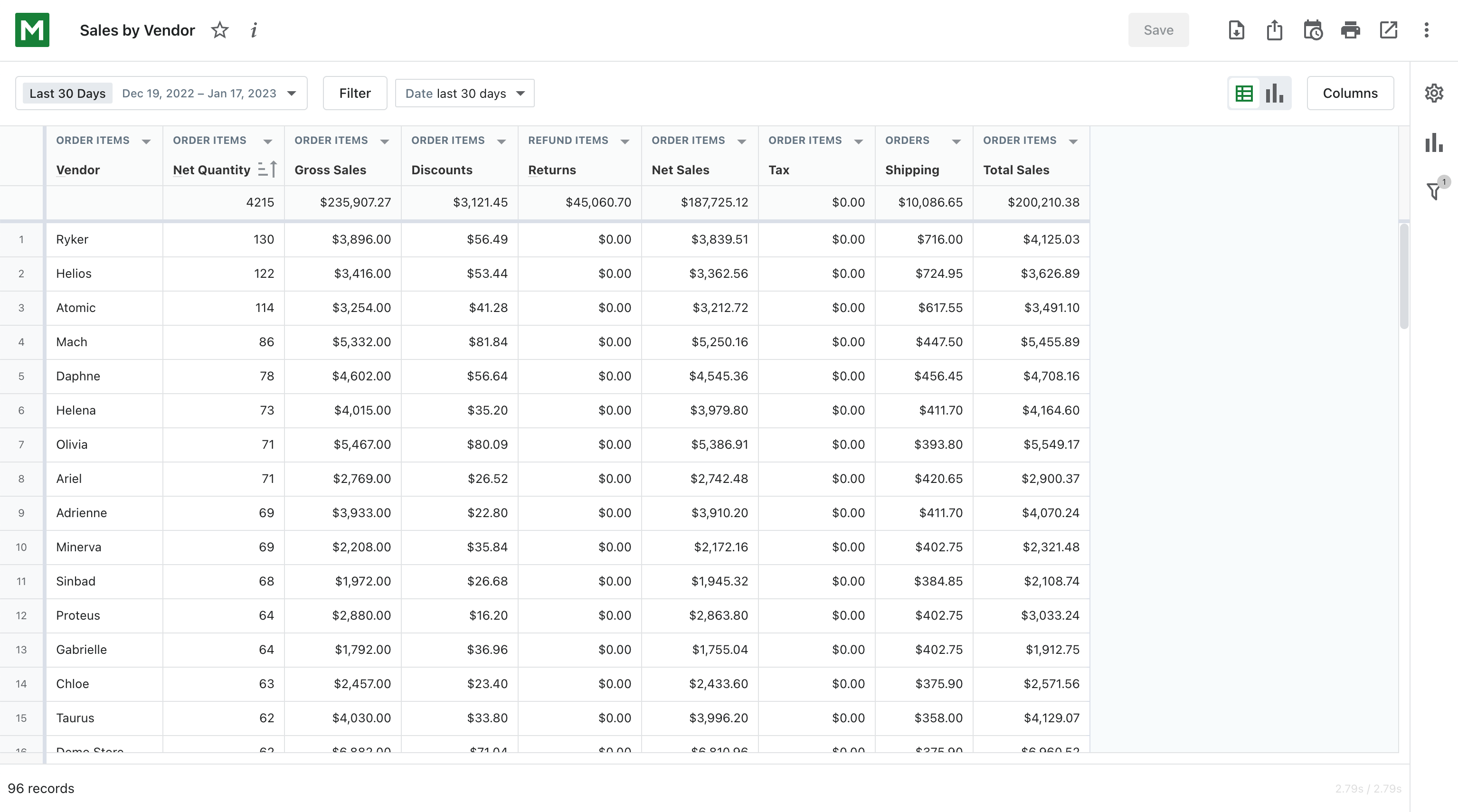Click the table grid view icon
Image resolution: width=1458 pixels, height=812 pixels.
[1245, 93]
